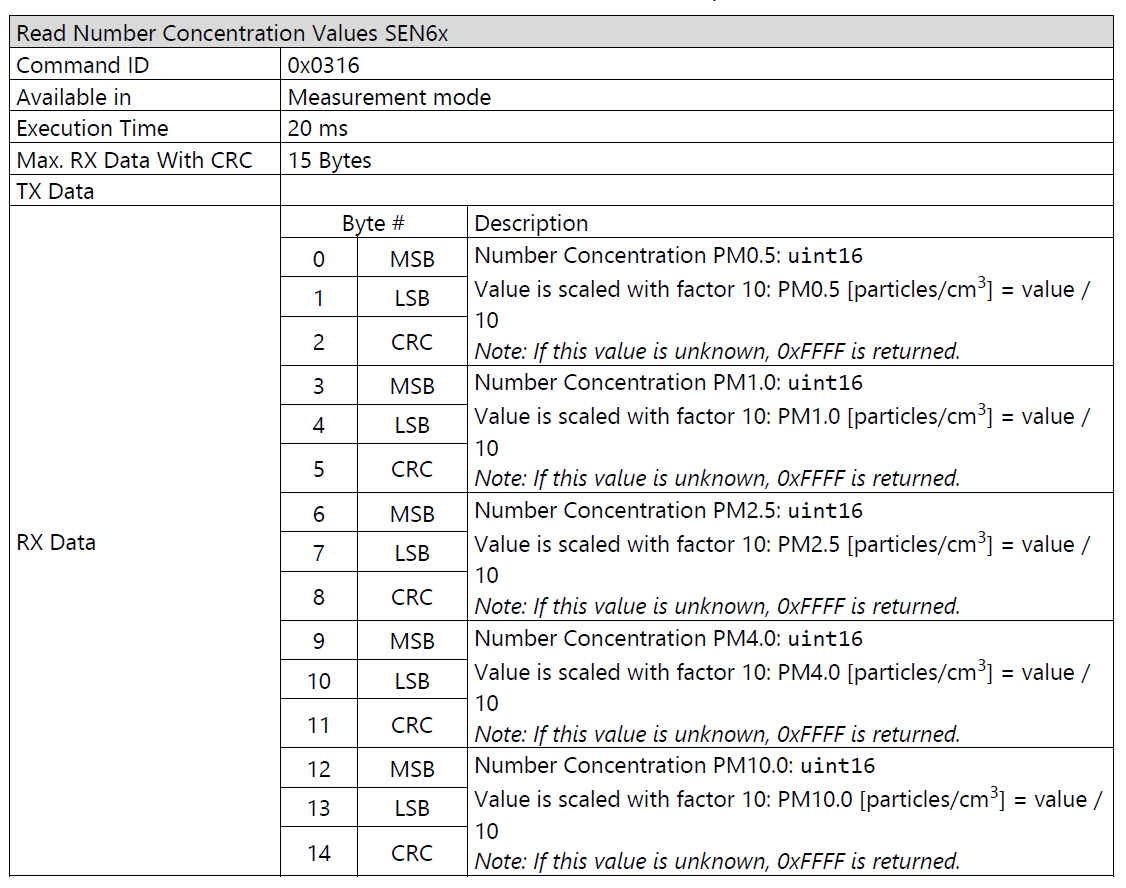Click Number Concentration PM1.0 description text
Viewport: 1126px width, 888px height.
coord(669,383)
